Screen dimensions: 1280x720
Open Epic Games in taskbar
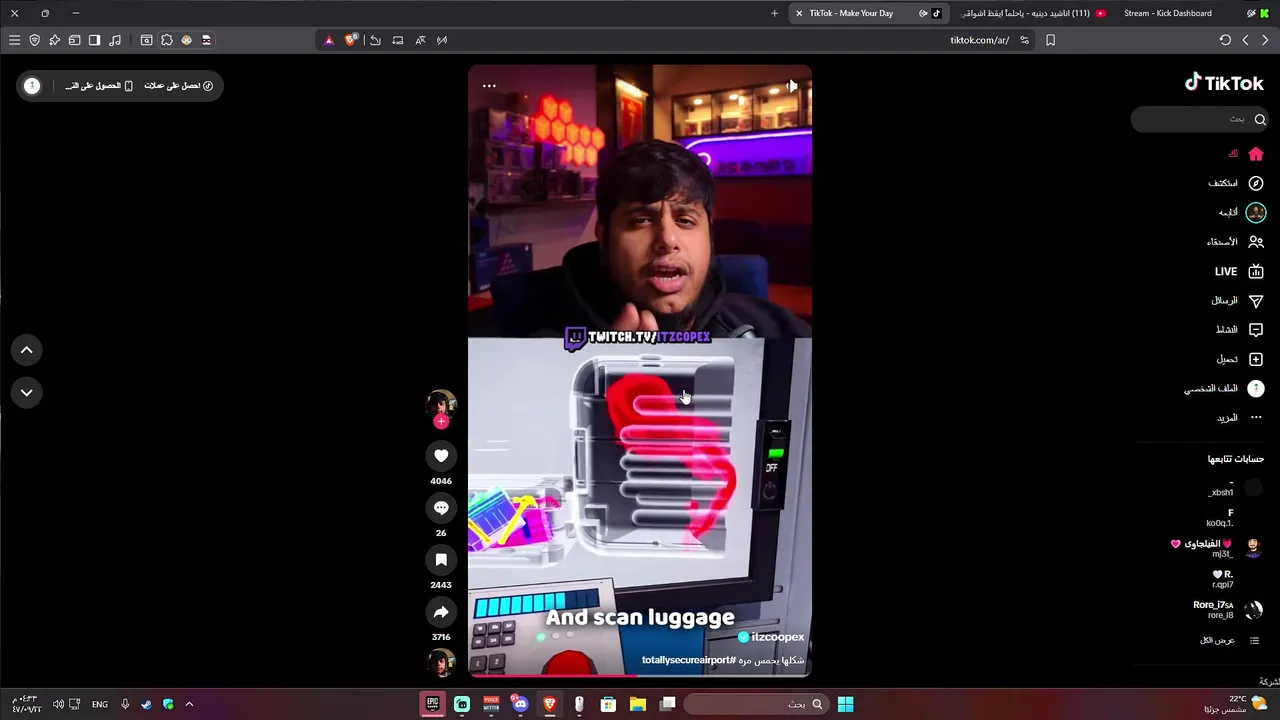tap(432, 704)
